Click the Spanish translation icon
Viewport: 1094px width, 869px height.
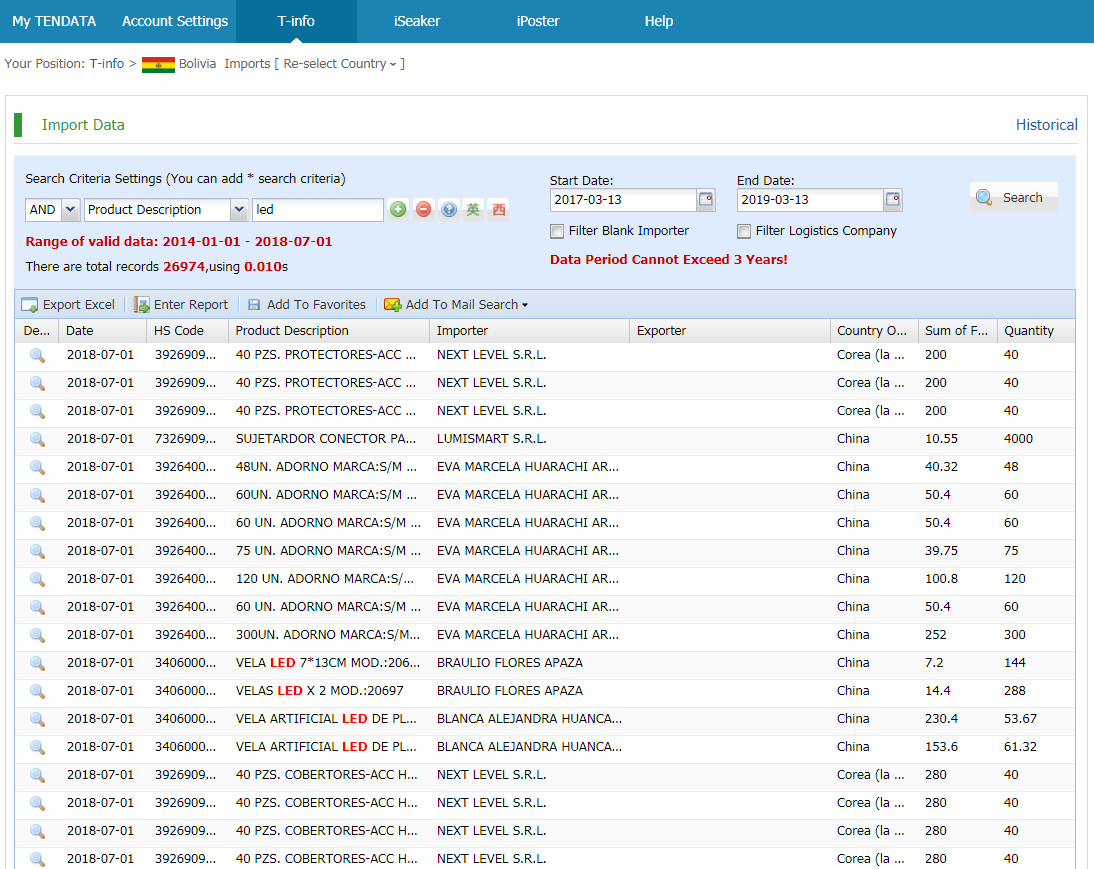pyautogui.click(x=498, y=210)
